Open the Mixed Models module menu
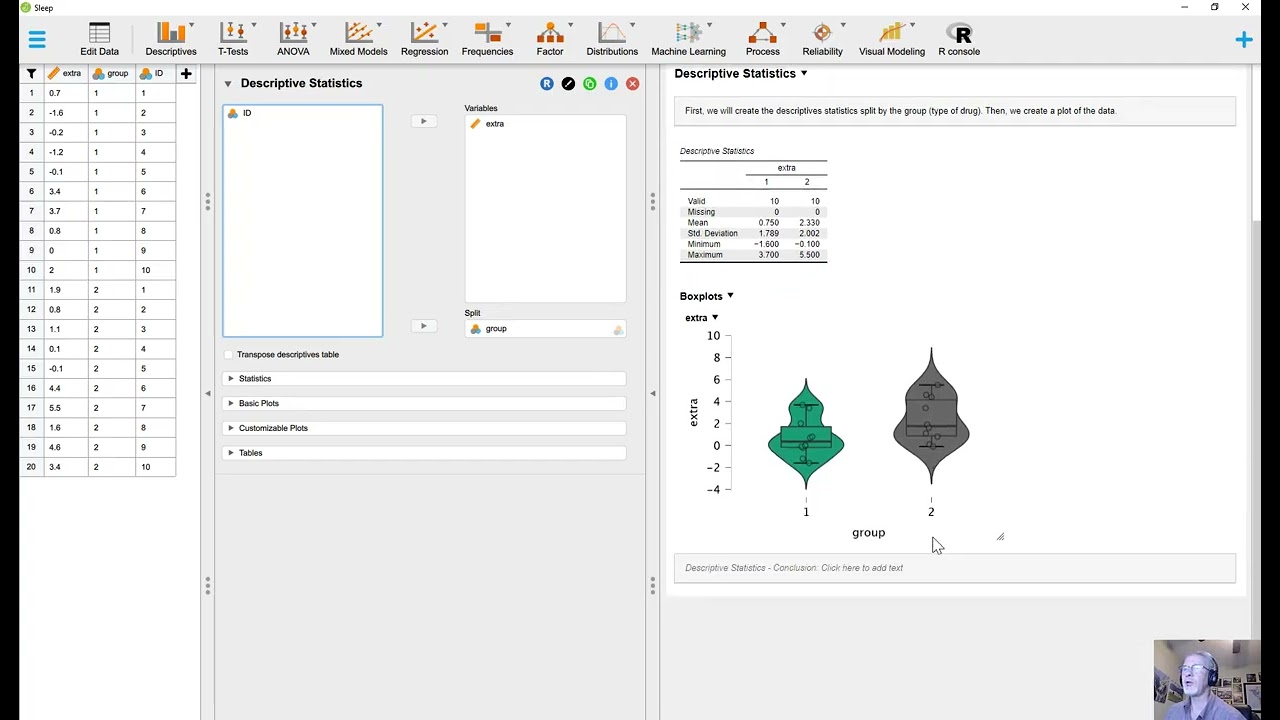This screenshot has height=720, width=1280. (x=358, y=40)
